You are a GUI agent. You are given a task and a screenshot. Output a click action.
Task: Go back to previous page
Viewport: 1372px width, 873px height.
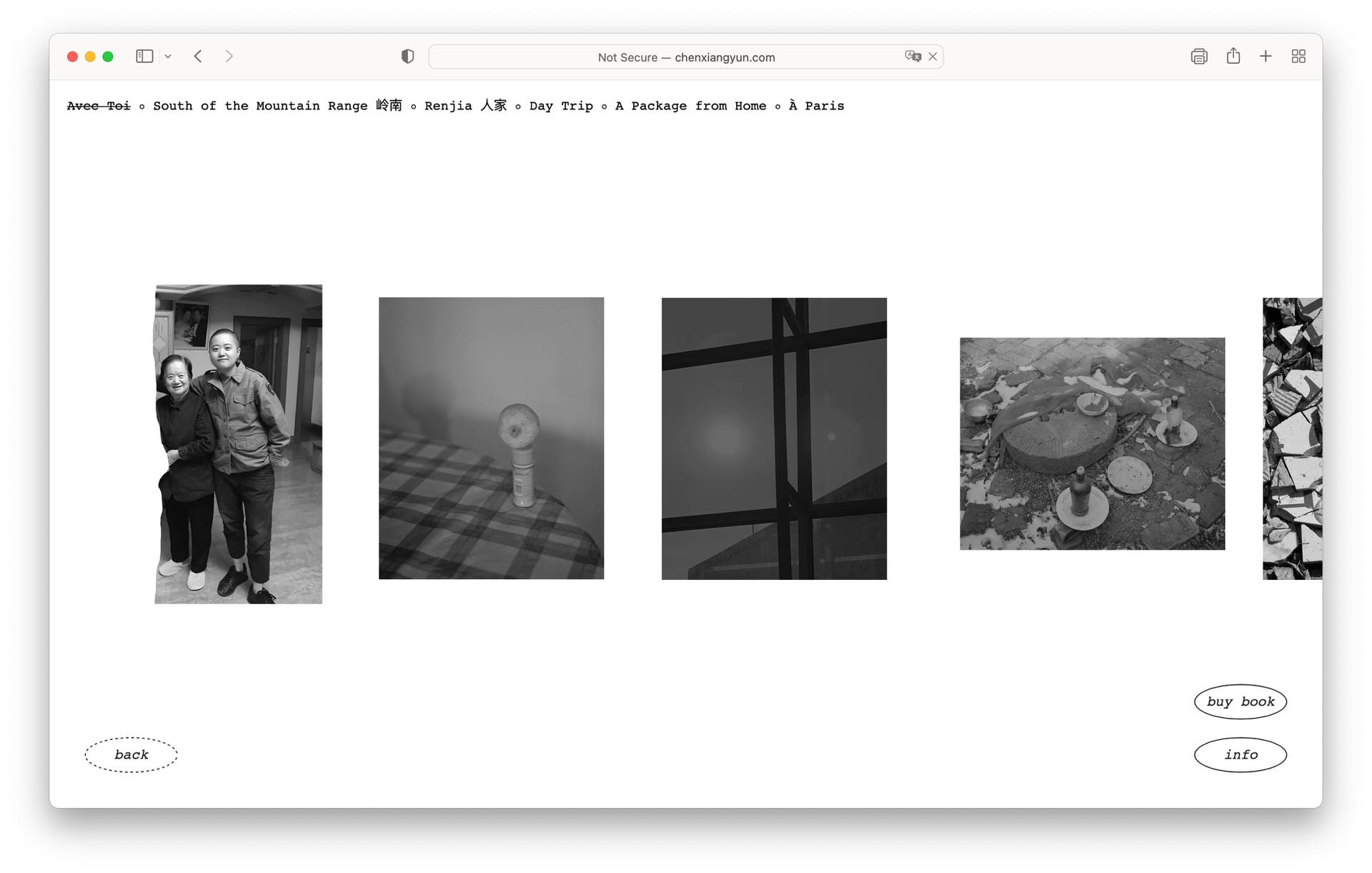[198, 56]
